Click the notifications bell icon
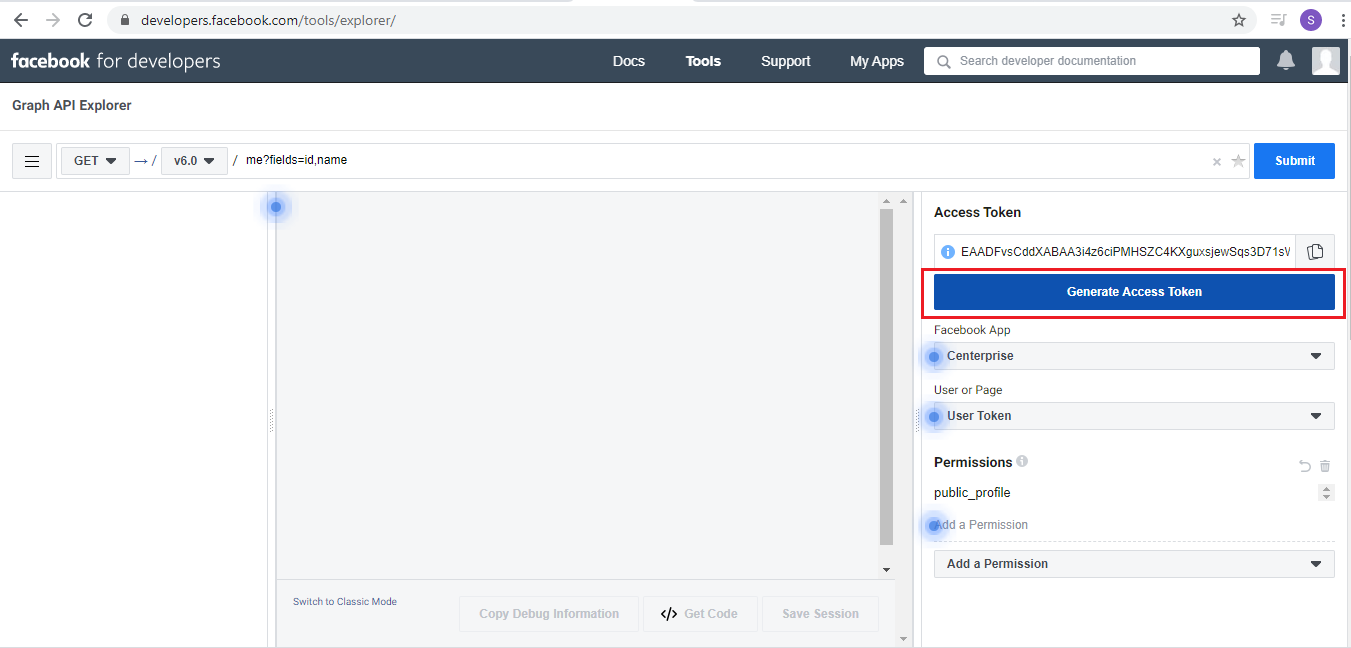This screenshot has width=1351, height=648. tap(1286, 61)
